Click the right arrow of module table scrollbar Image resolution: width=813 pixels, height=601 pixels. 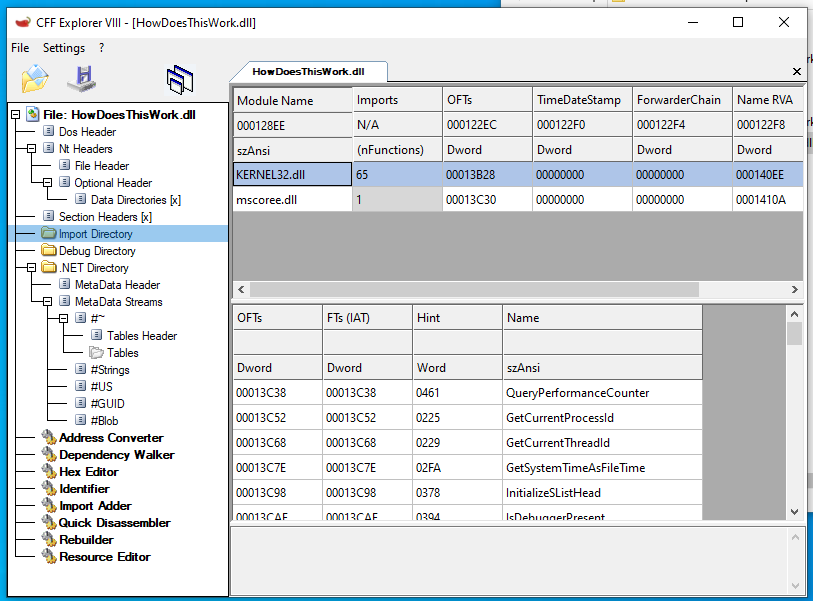coord(795,289)
